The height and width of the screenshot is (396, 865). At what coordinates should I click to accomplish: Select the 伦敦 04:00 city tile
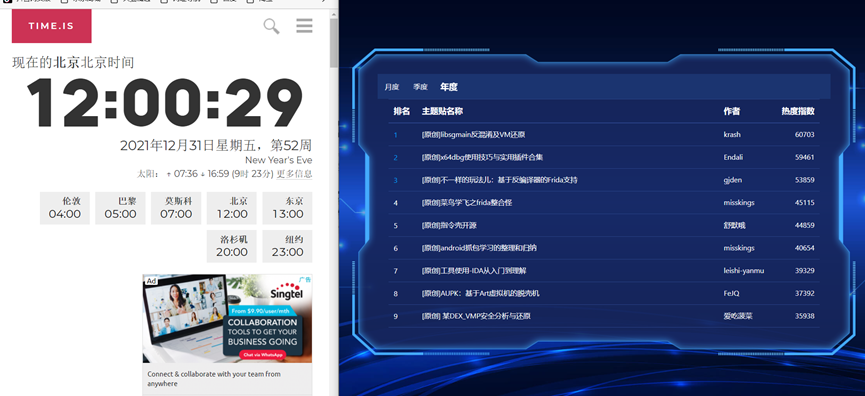[x=65, y=208]
